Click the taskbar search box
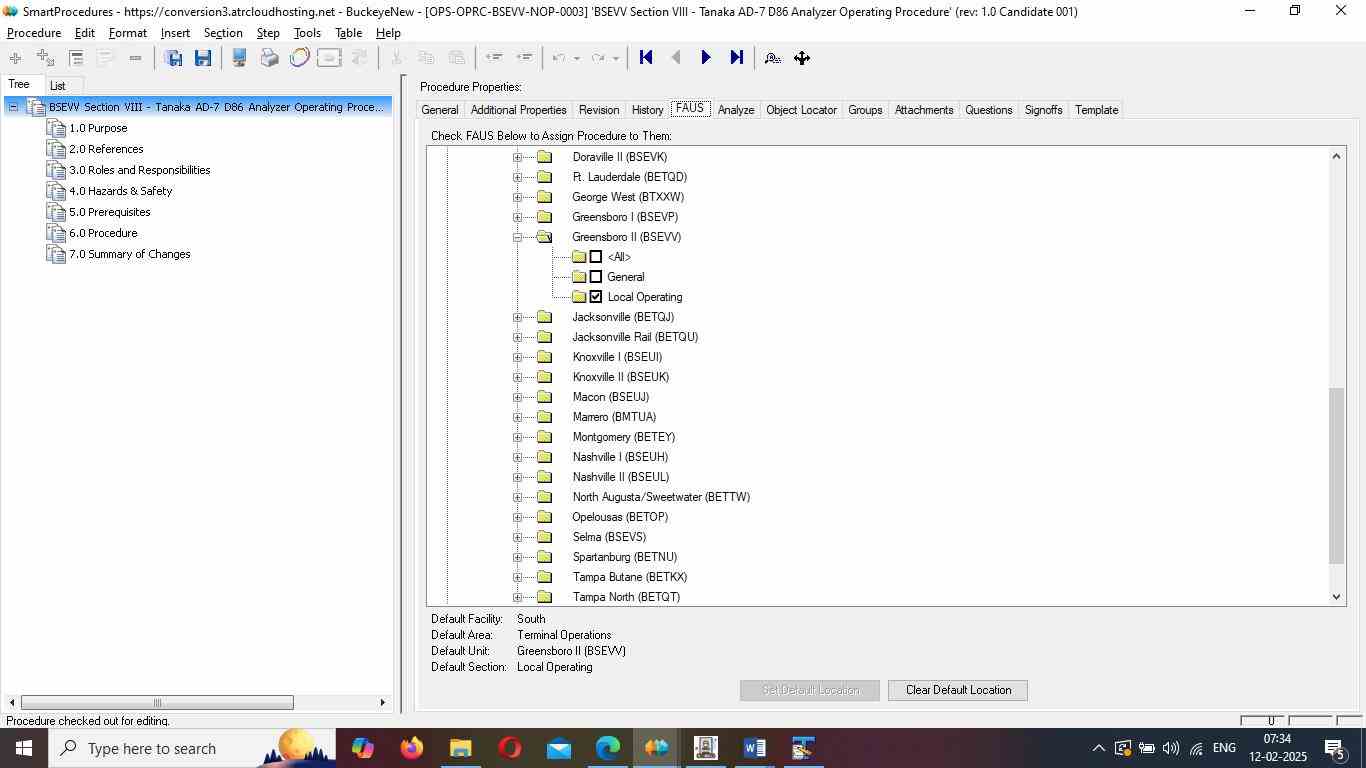 (190, 748)
